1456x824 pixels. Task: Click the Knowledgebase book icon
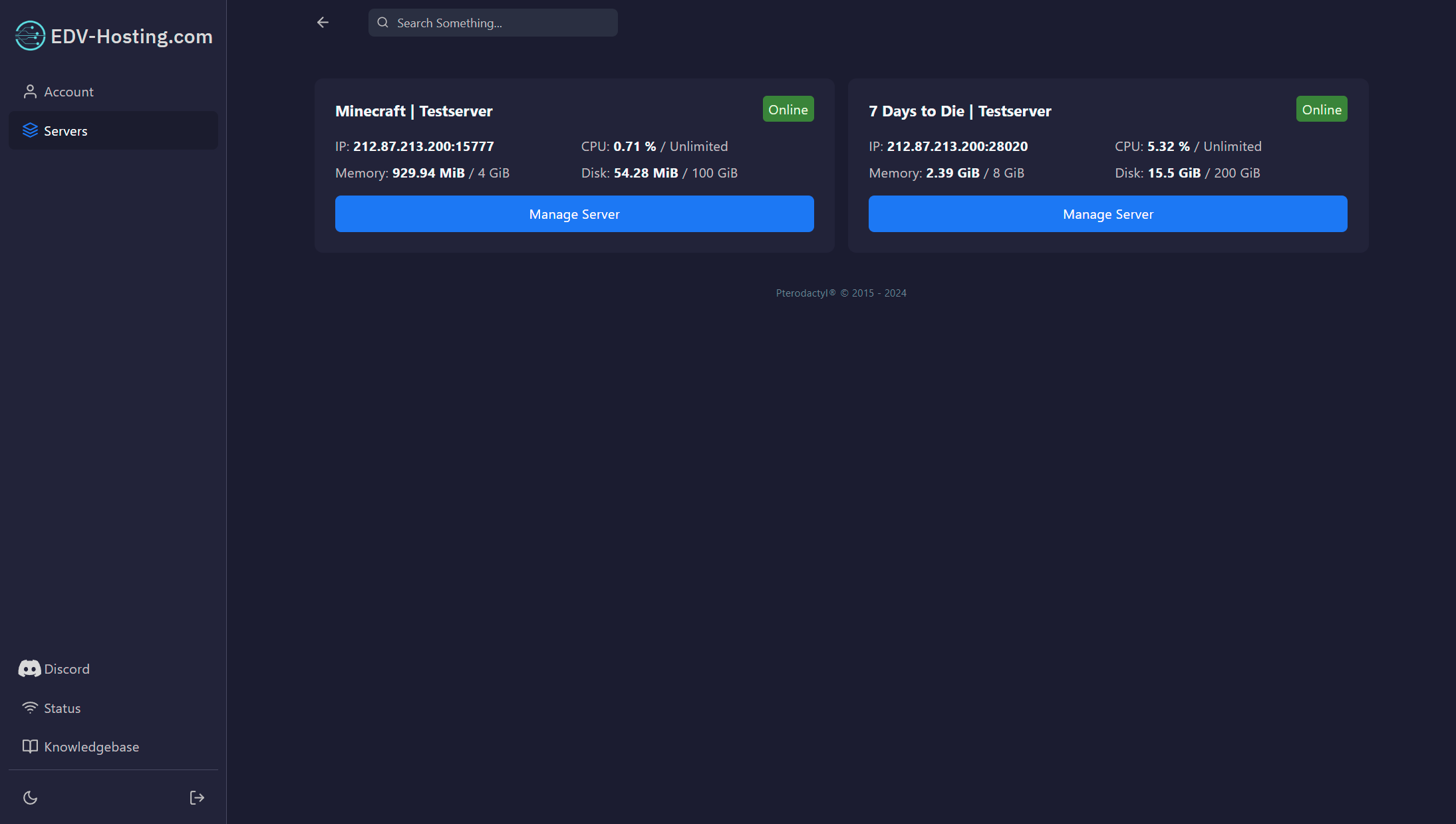click(x=30, y=746)
